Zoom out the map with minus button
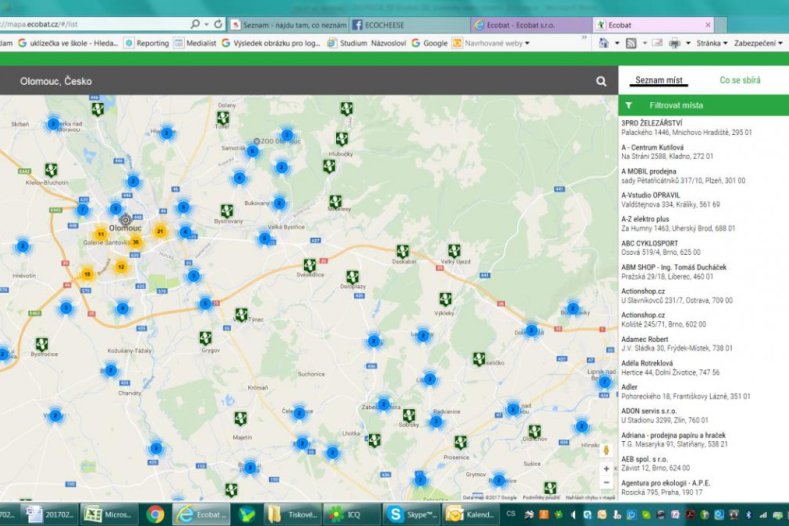Image resolution: width=789 pixels, height=526 pixels. pyautogui.click(x=606, y=482)
